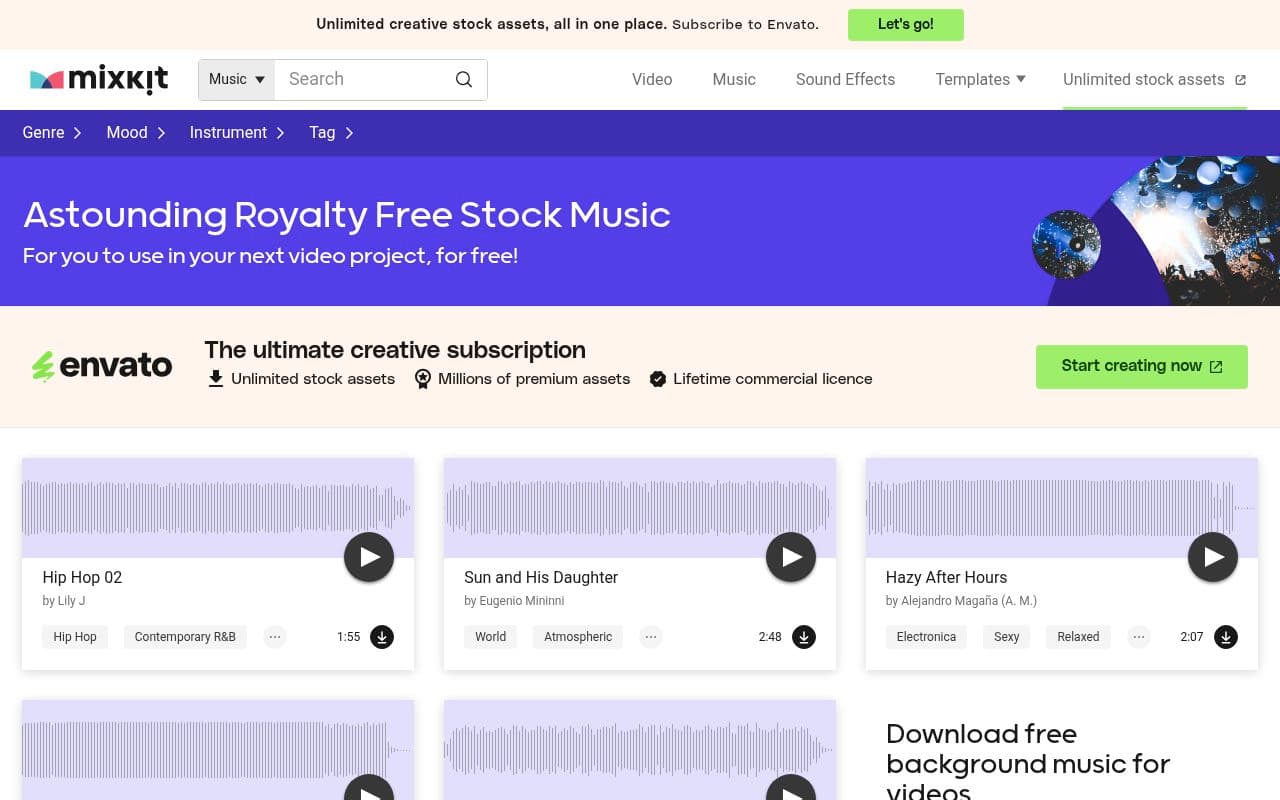
Task: Expand the Genre filter
Action: pos(52,133)
